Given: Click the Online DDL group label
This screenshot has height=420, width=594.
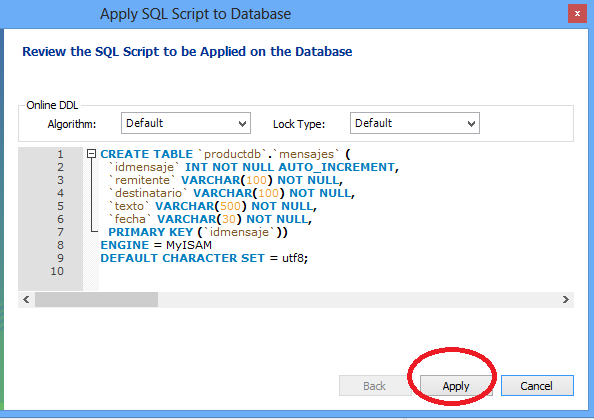Looking at the screenshot, I should click(x=52, y=105).
